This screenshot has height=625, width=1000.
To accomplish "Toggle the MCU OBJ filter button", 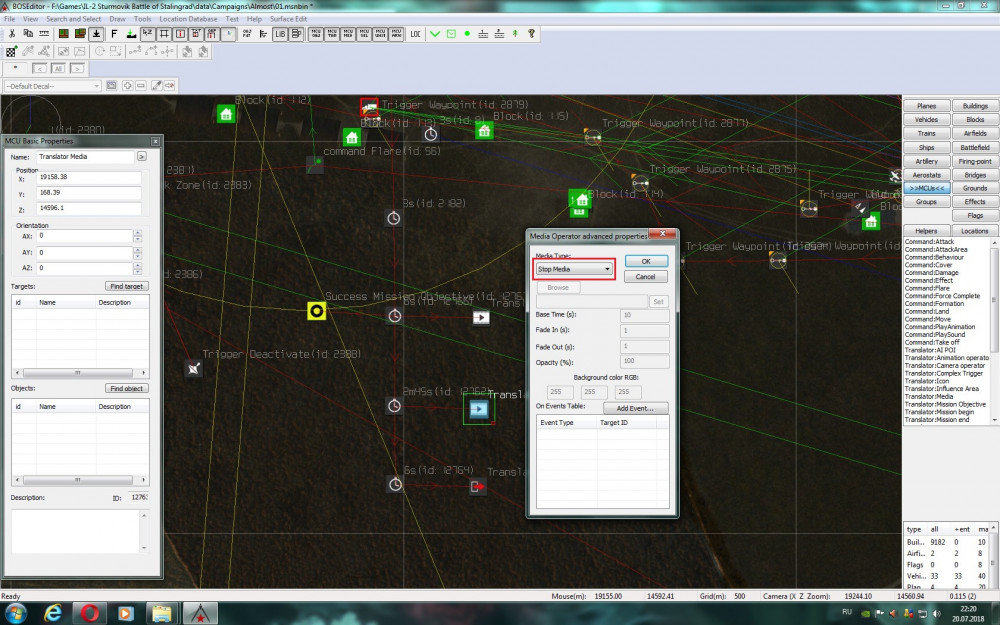I will (x=316, y=34).
